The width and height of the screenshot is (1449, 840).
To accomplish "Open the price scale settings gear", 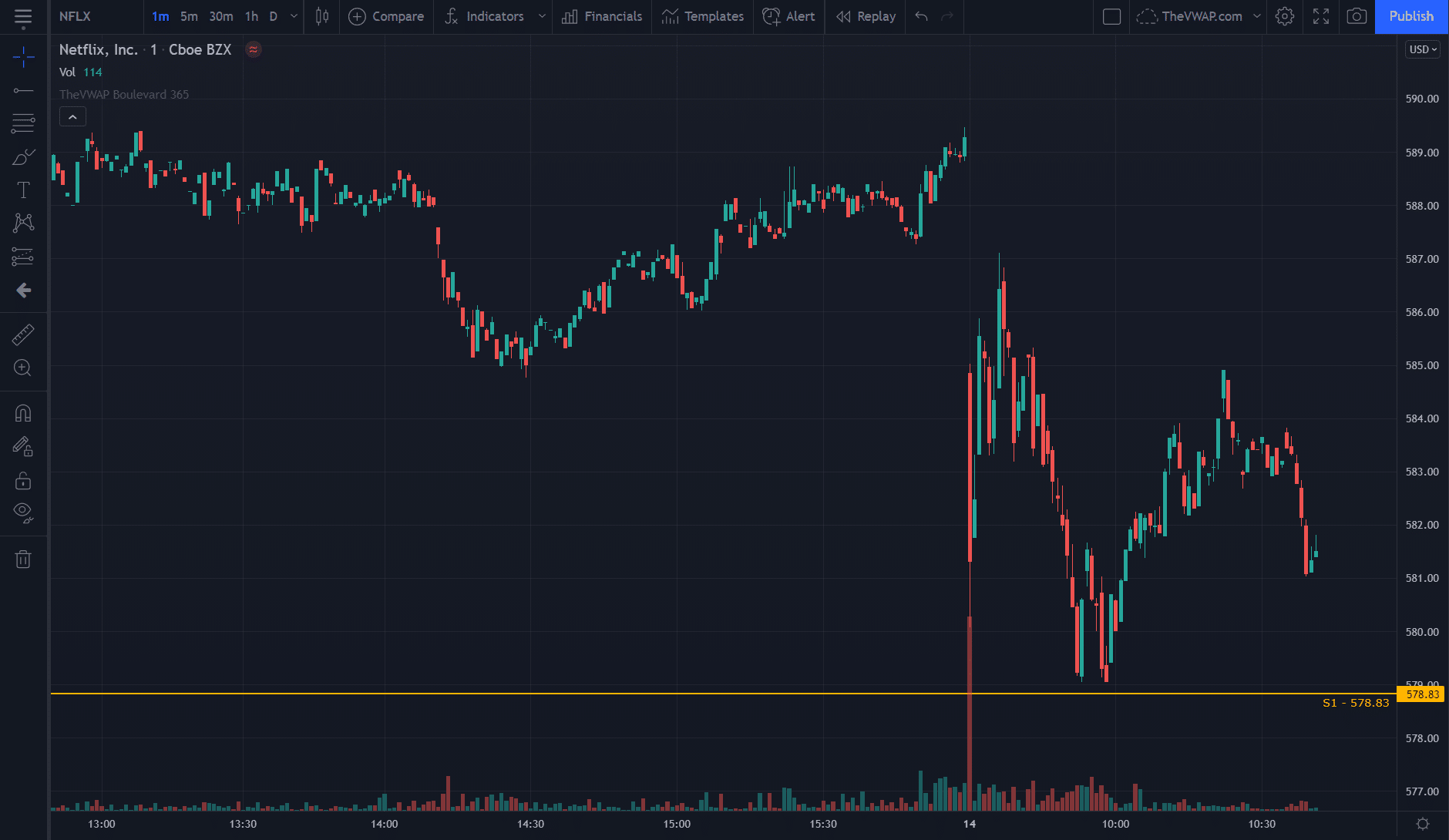I will click(1423, 824).
